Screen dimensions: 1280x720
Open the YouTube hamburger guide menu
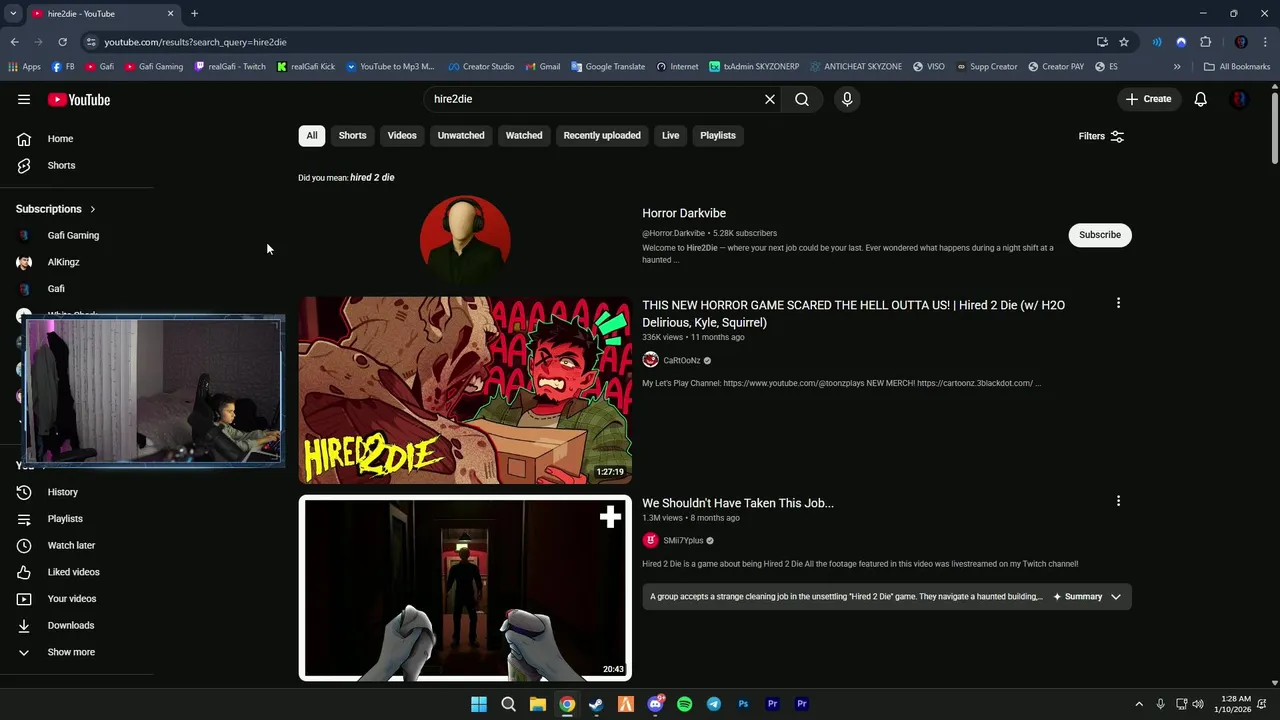[x=24, y=99]
